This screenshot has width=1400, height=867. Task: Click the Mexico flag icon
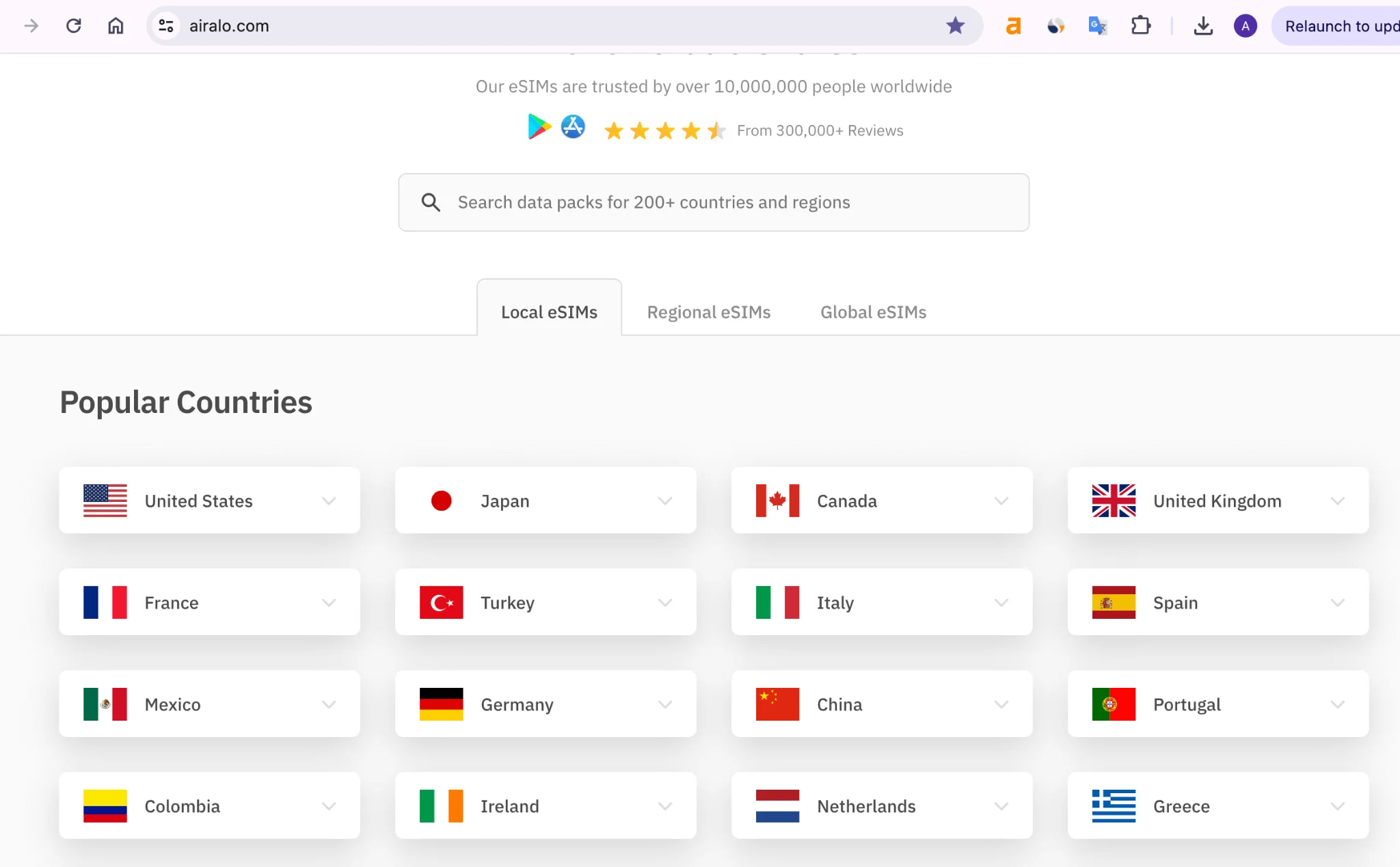pos(105,704)
